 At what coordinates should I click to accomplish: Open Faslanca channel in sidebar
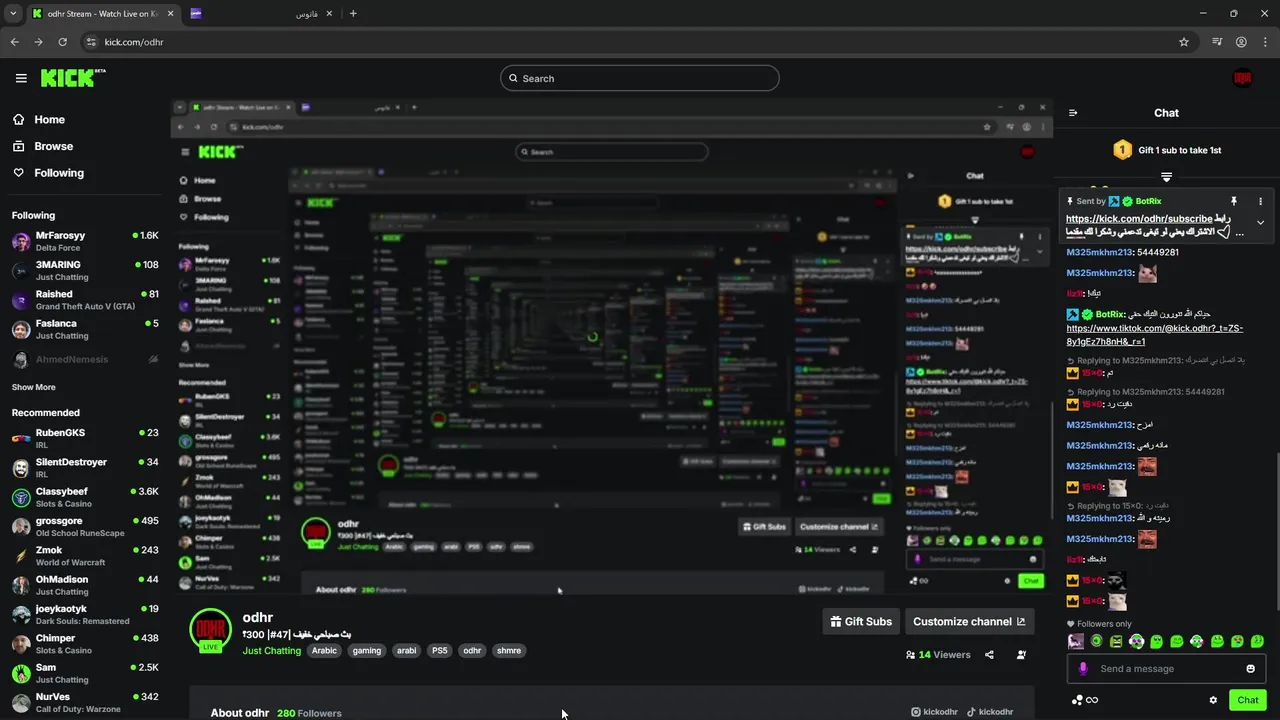[x=85, y=329]
